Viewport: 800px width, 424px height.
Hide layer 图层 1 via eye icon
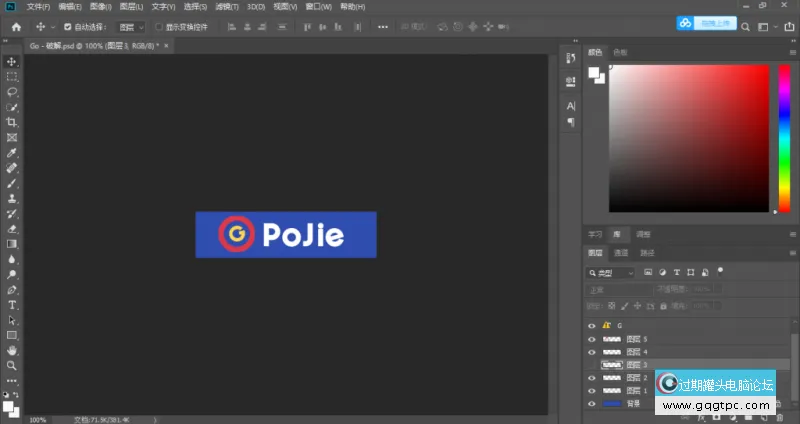click(x=592, y=391)
